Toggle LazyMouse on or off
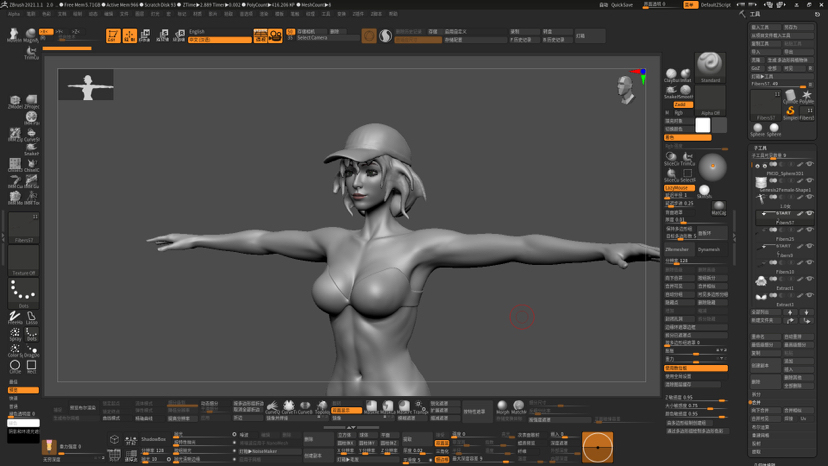The height and width of the screenshot is (466, 828). [x=679, y=188]
